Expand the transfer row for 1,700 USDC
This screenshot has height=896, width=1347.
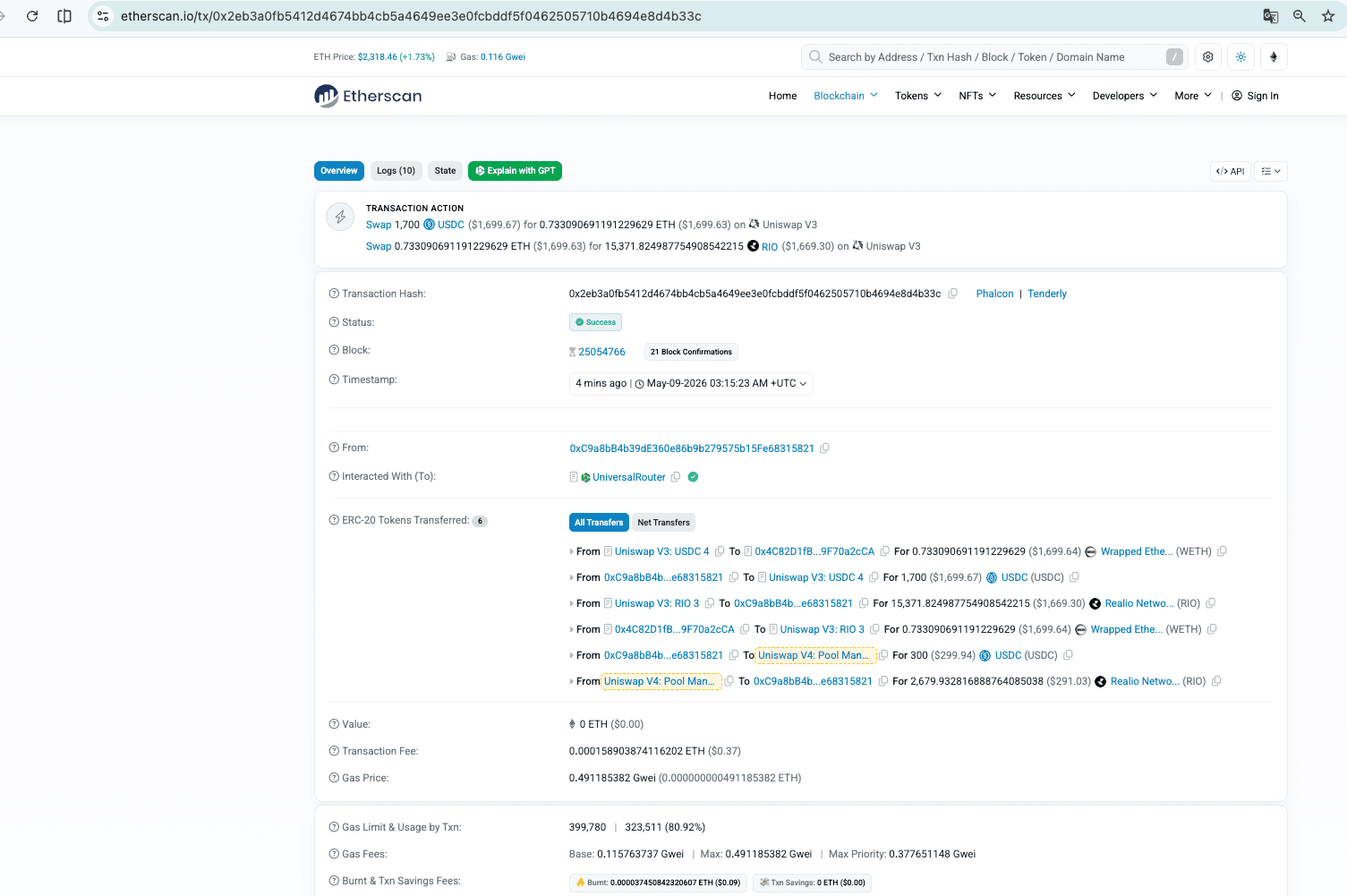(x=572, y=577)
